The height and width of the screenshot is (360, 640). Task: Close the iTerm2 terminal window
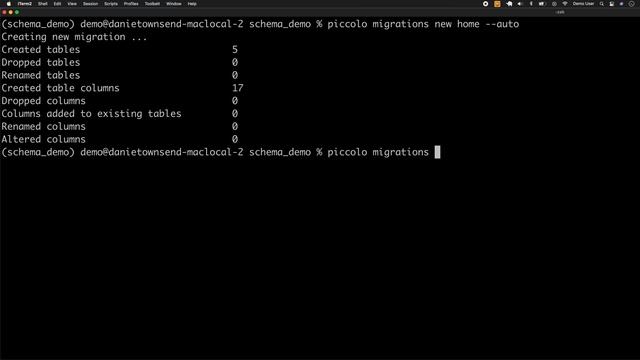click(x=4, y=12)
